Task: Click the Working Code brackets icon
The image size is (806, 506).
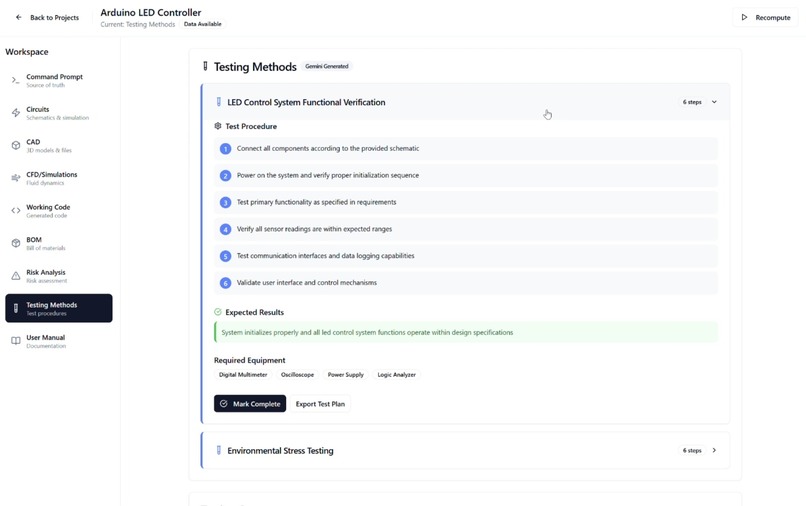Action: (16, 210)
